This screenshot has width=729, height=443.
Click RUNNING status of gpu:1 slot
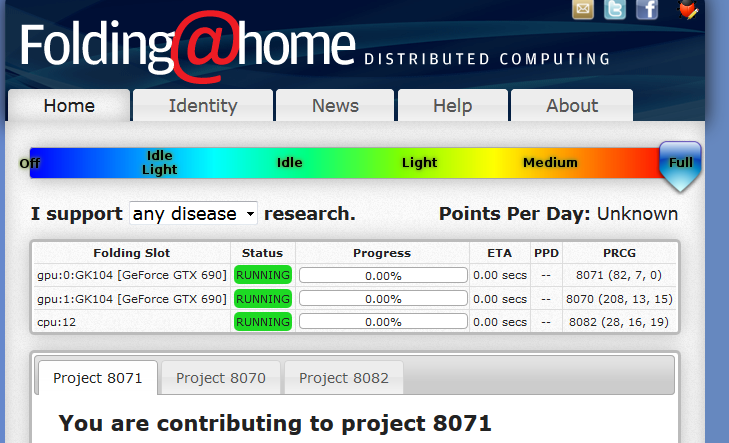coord(263,299)
